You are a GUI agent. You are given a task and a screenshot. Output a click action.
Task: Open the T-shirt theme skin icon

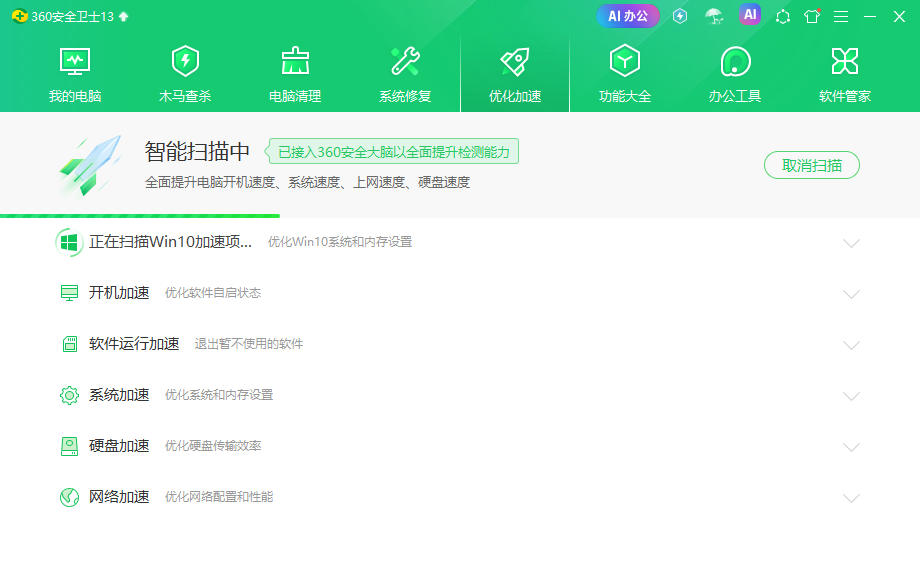(812, 15)
